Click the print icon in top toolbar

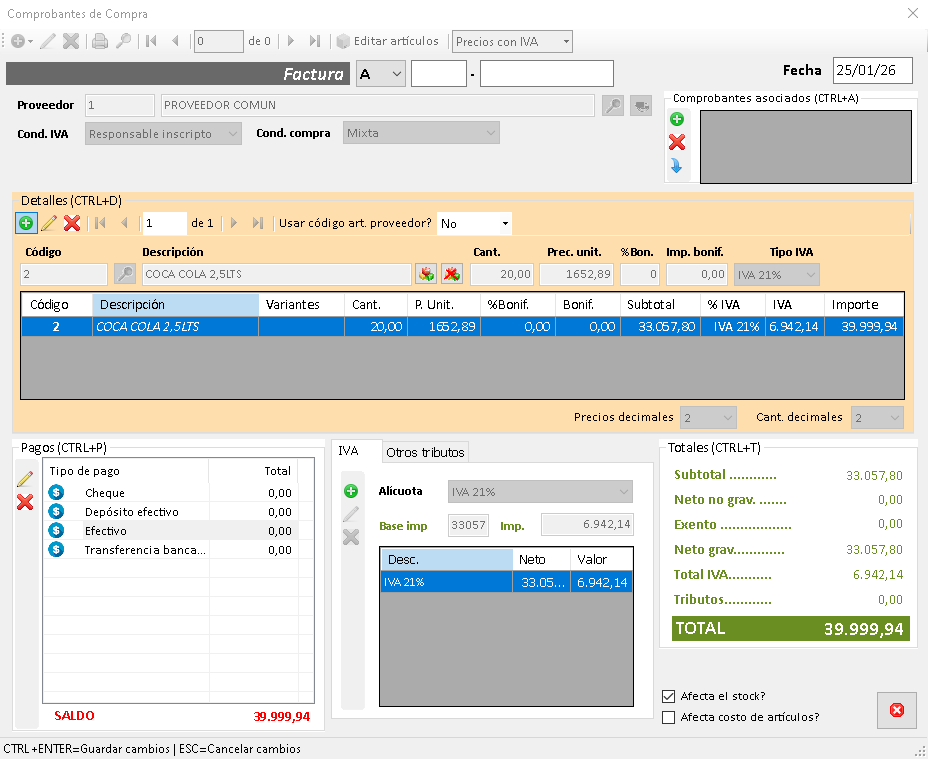[x=100, y=41]
